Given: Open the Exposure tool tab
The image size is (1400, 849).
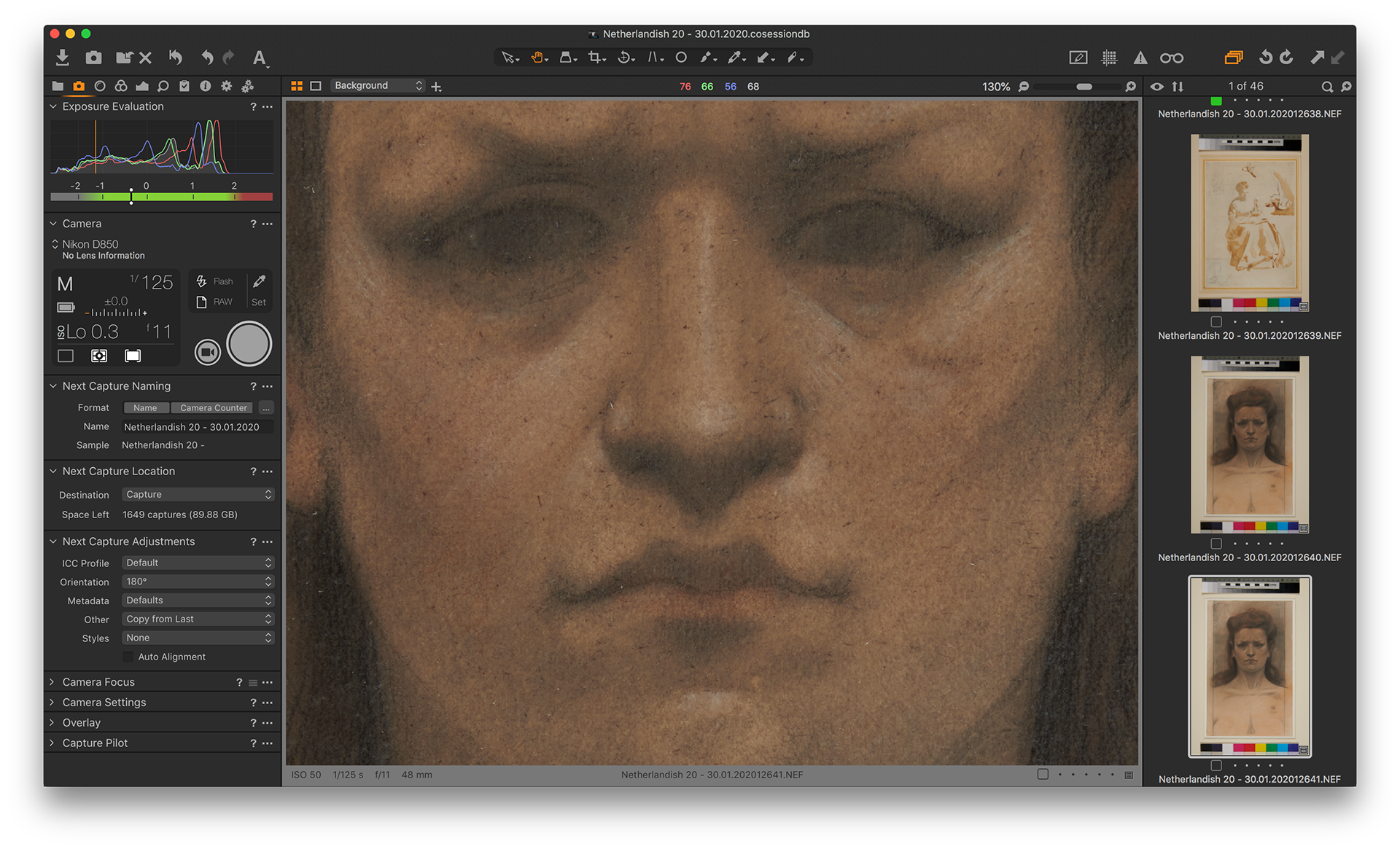Looking at the screenshot, I should click(x=142, y=86).
